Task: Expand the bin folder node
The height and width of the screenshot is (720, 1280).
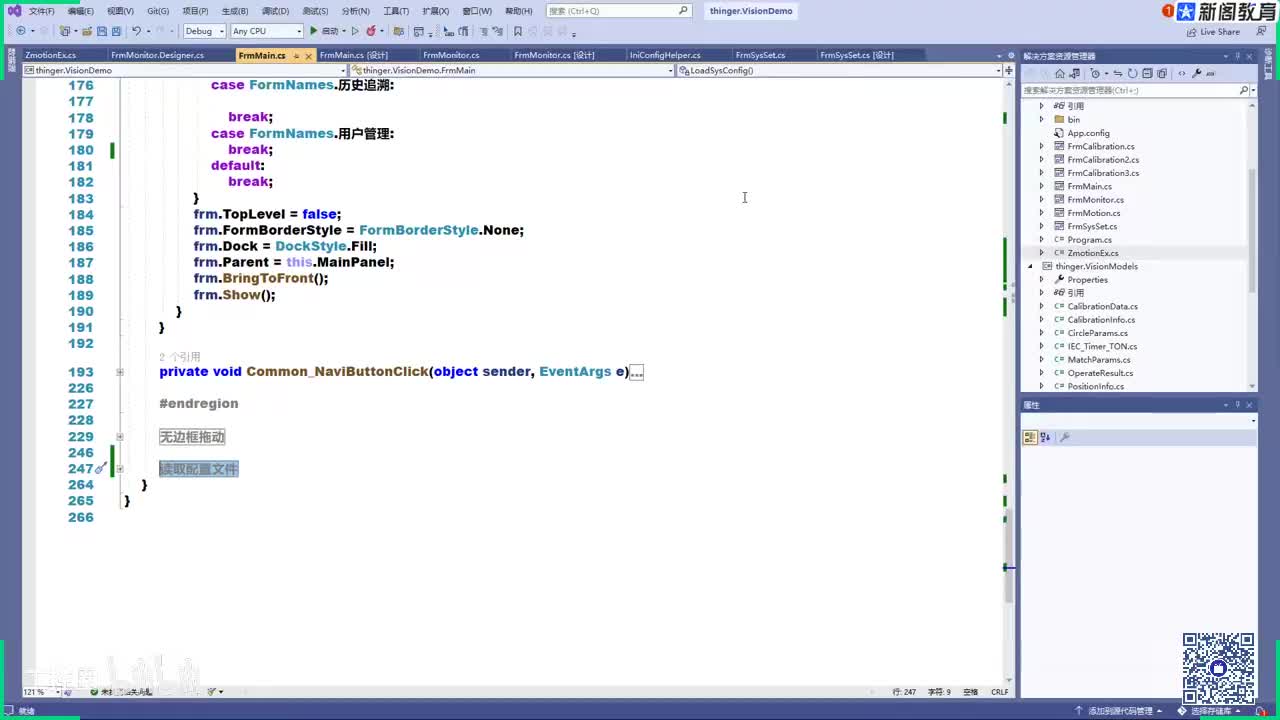Action: coord(1041,119)
